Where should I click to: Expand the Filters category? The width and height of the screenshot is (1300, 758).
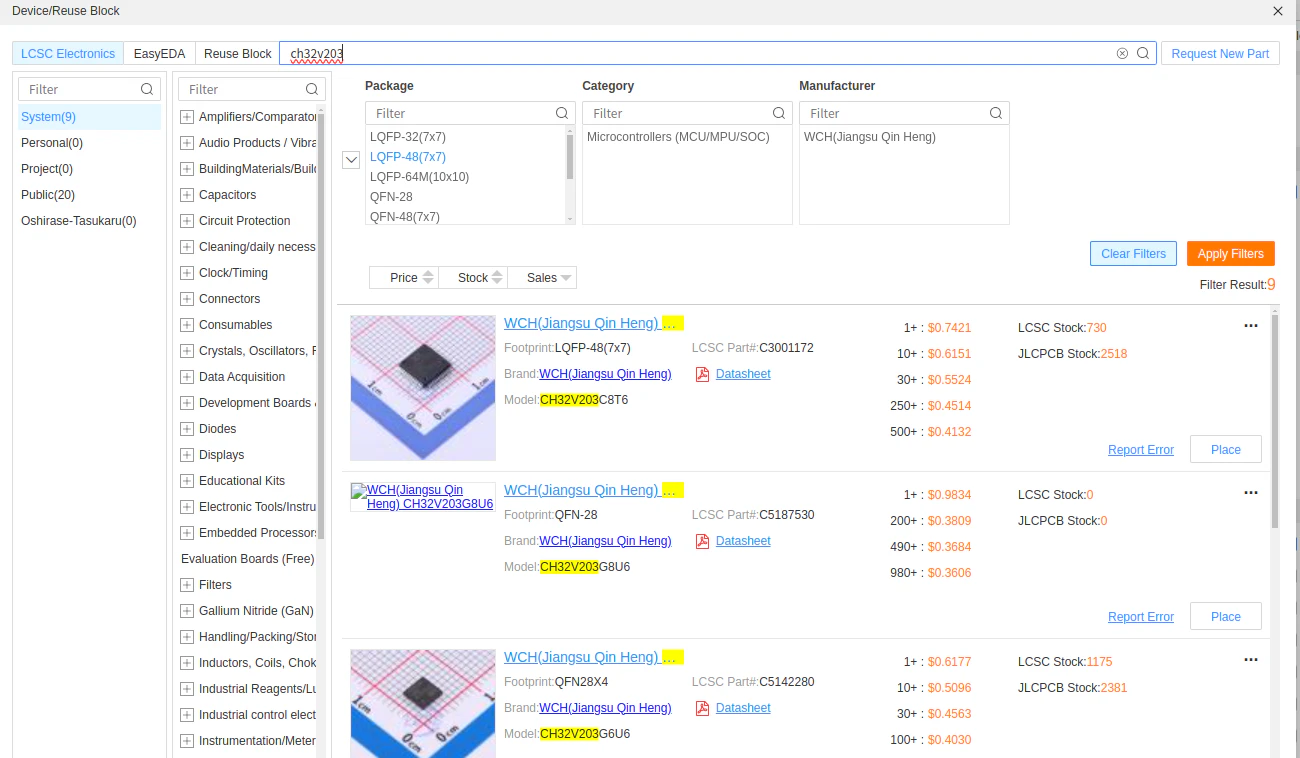tap(187, 585)
